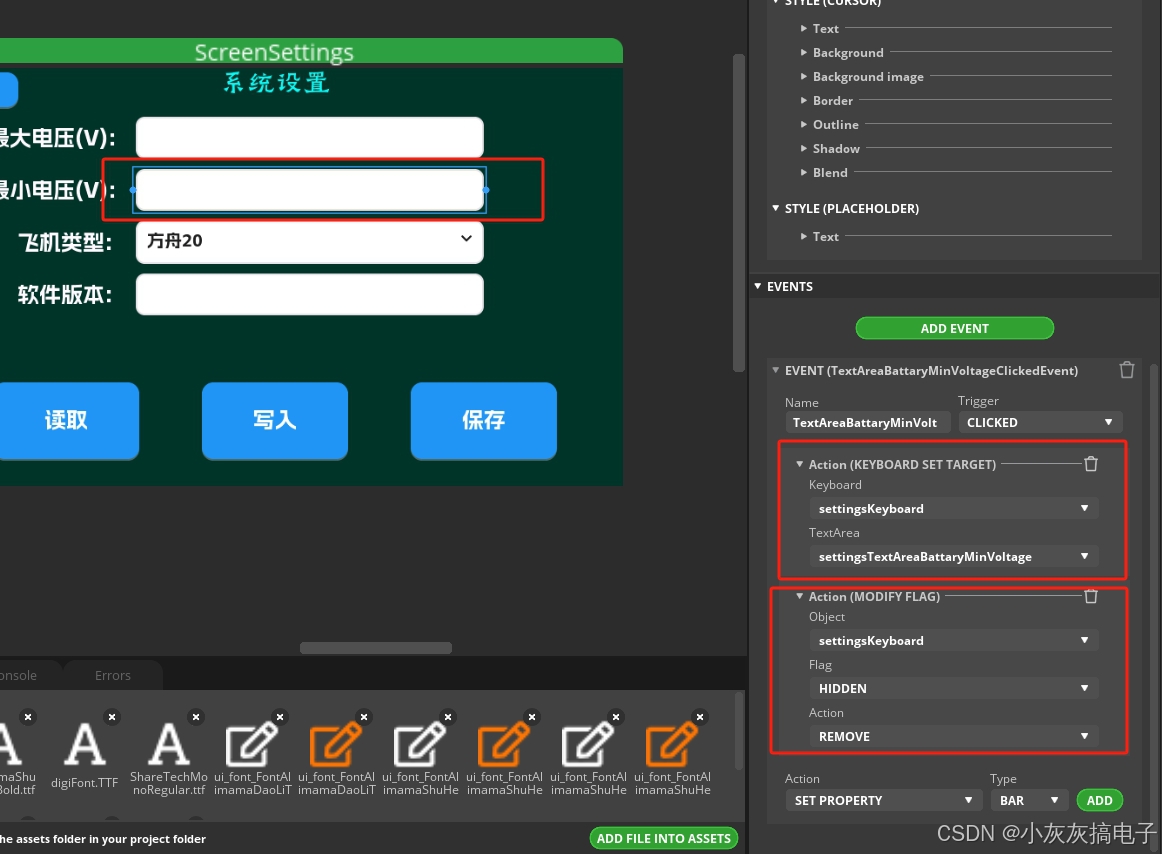Remove digiFont.TTF asset with its x badge

point(112,717)
